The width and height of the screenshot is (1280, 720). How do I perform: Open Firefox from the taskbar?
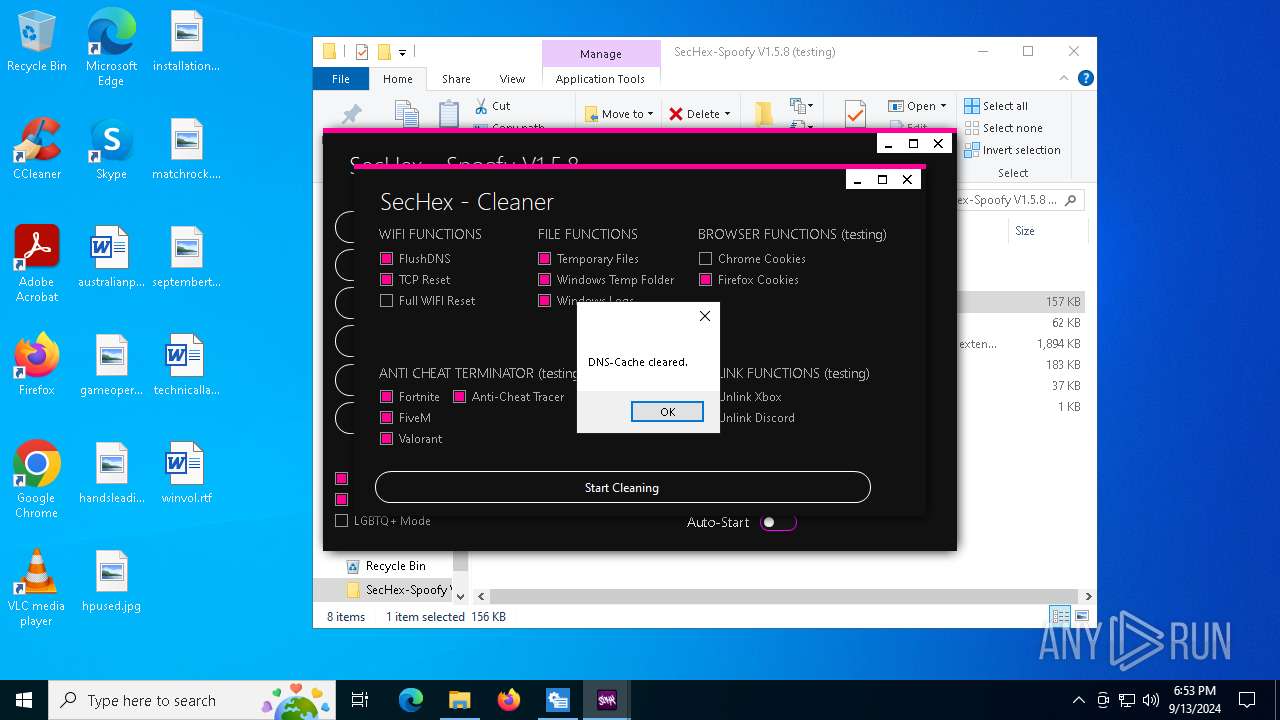click(x=509, y=700)
